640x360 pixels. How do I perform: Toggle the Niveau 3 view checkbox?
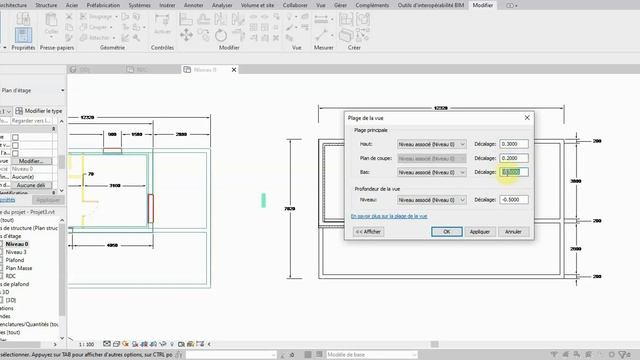click(x=1, y=252)
